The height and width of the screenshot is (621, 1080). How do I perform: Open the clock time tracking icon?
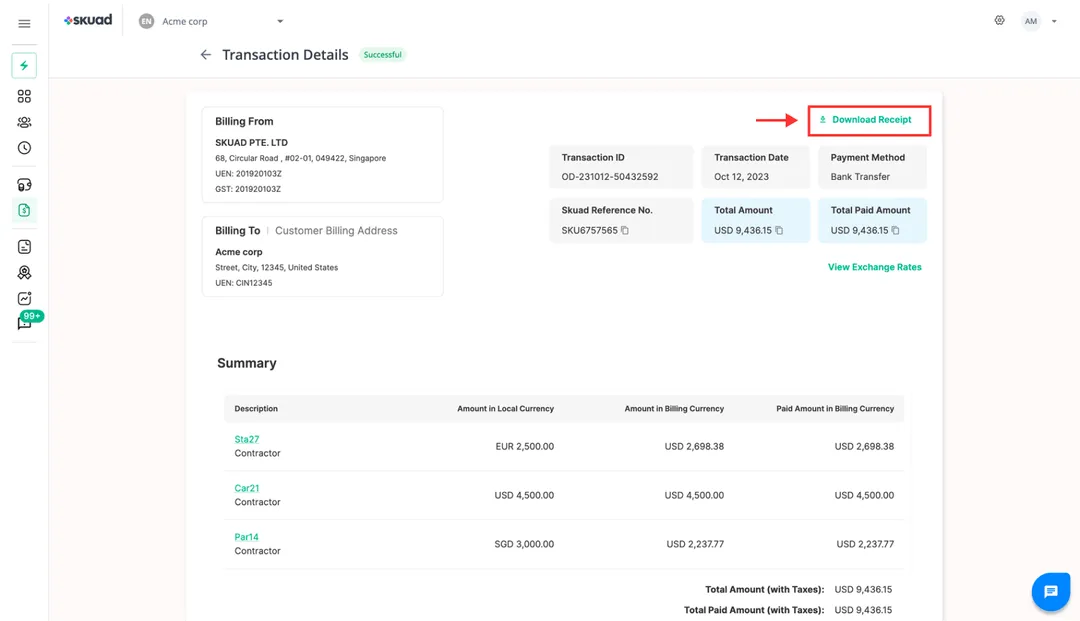tap(24, 148)
